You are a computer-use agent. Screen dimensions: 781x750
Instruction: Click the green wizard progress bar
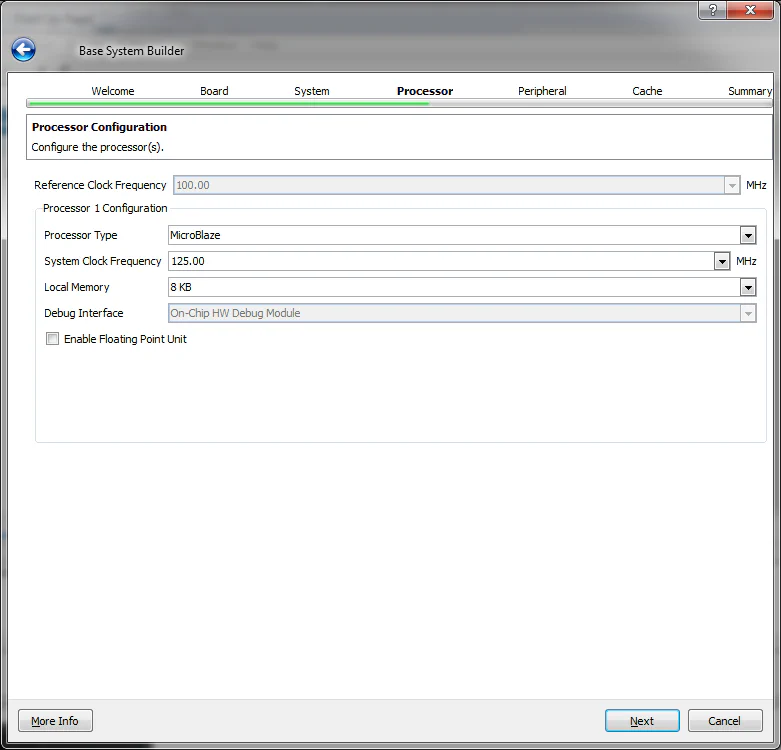(228, 103)
